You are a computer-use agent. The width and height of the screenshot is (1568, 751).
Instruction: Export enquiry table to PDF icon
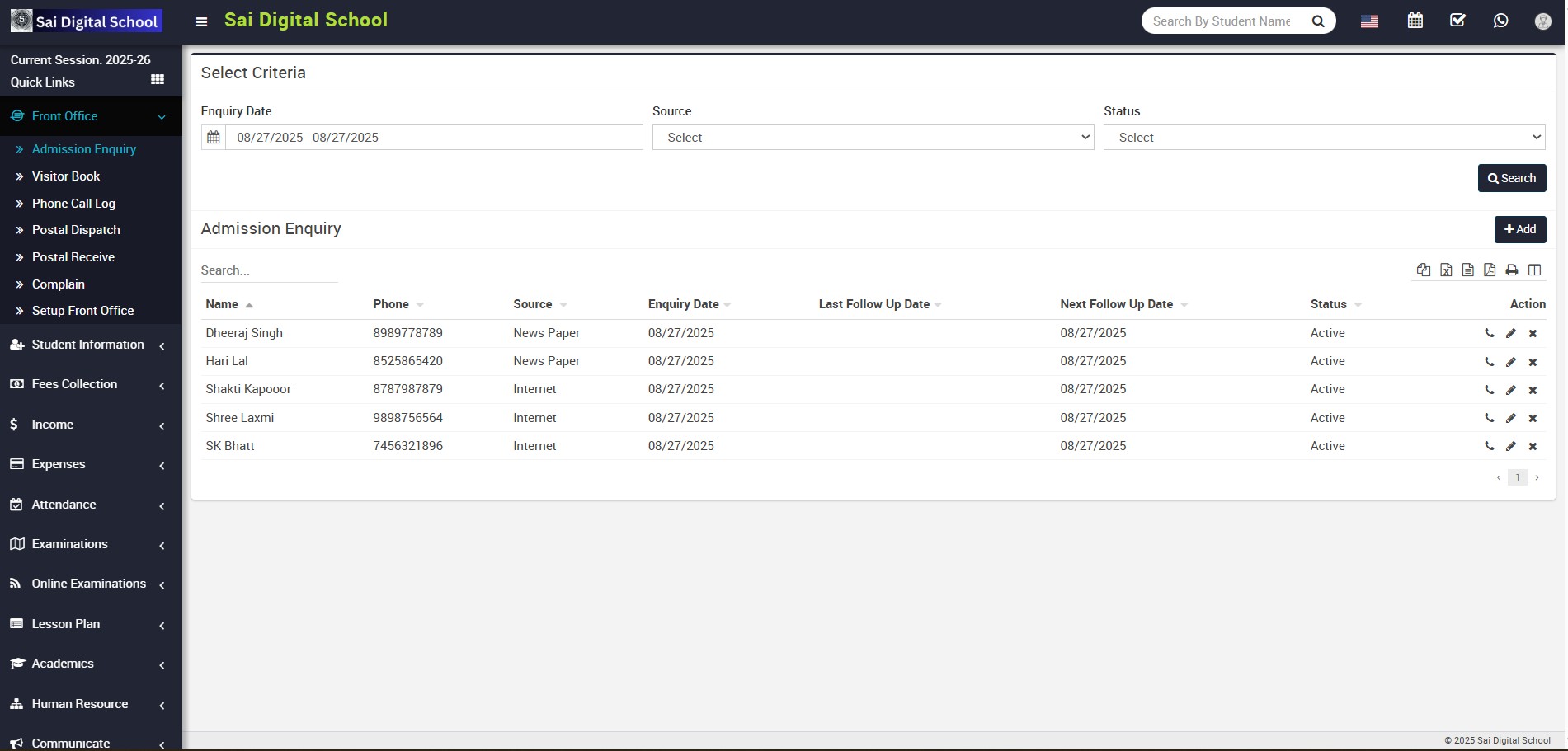point(1489,270)
